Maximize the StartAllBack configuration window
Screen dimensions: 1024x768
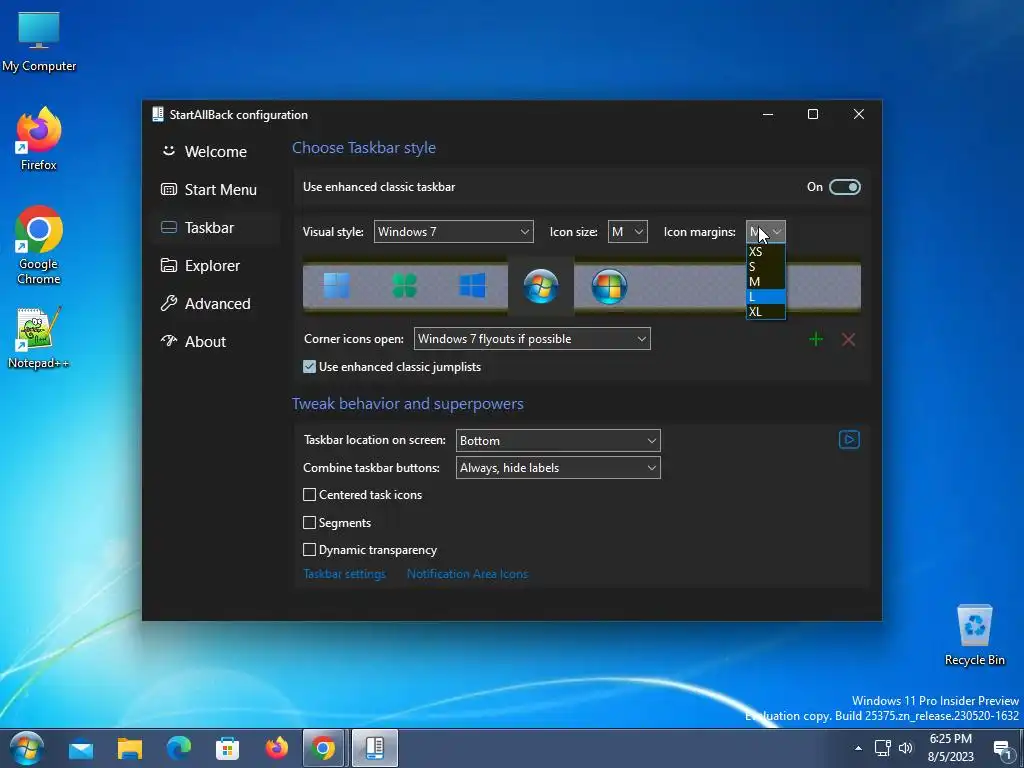click(x=813, y=114)
